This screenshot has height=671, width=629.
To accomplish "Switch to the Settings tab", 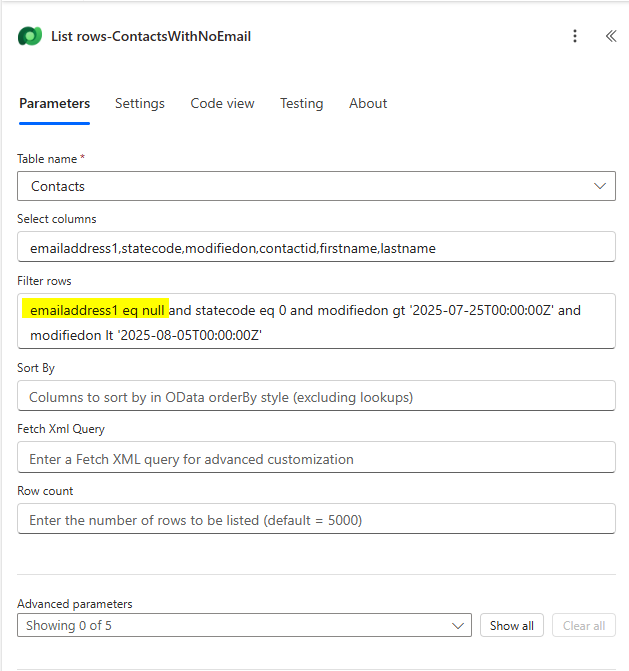I will point(139,104).
